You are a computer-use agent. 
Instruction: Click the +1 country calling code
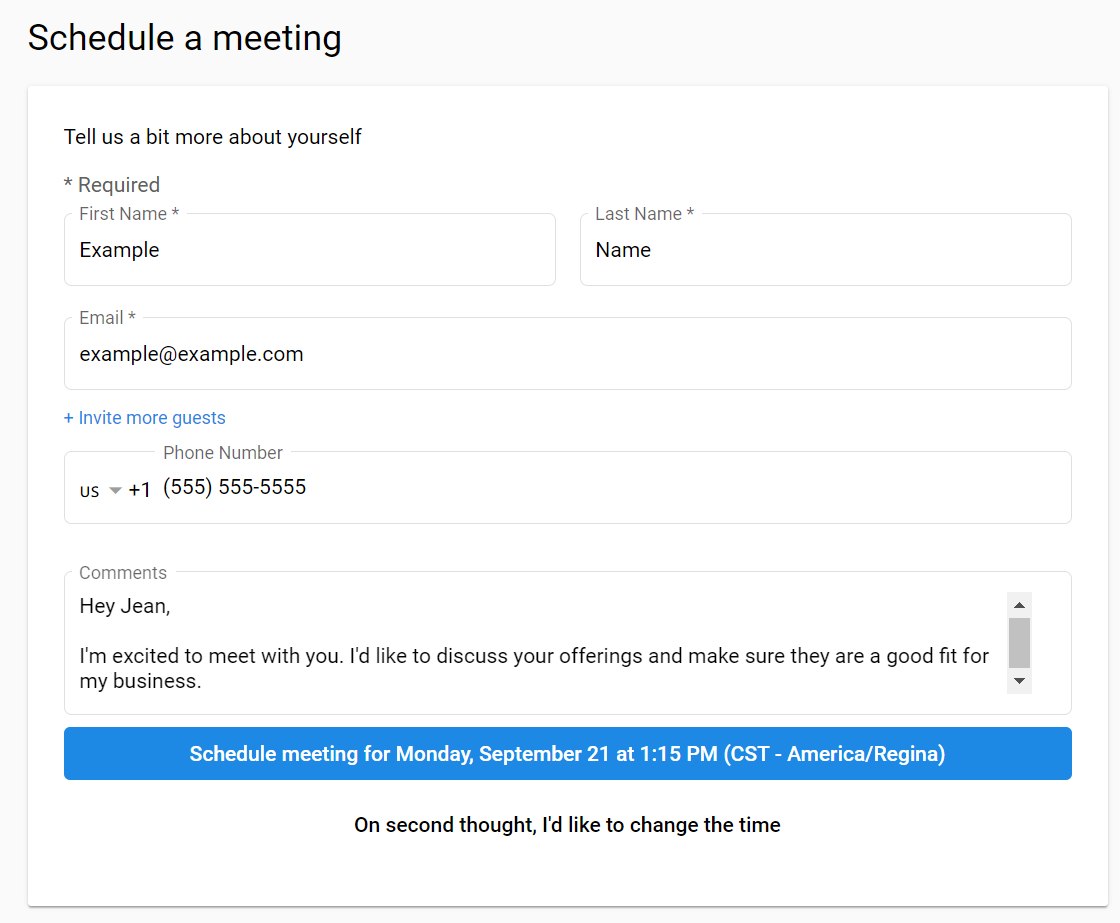(140, 490)
